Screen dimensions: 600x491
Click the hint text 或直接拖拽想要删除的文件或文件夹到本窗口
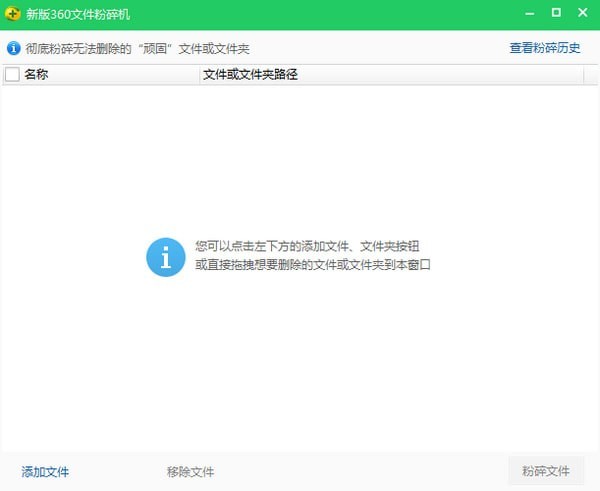(x=313, y=264)
